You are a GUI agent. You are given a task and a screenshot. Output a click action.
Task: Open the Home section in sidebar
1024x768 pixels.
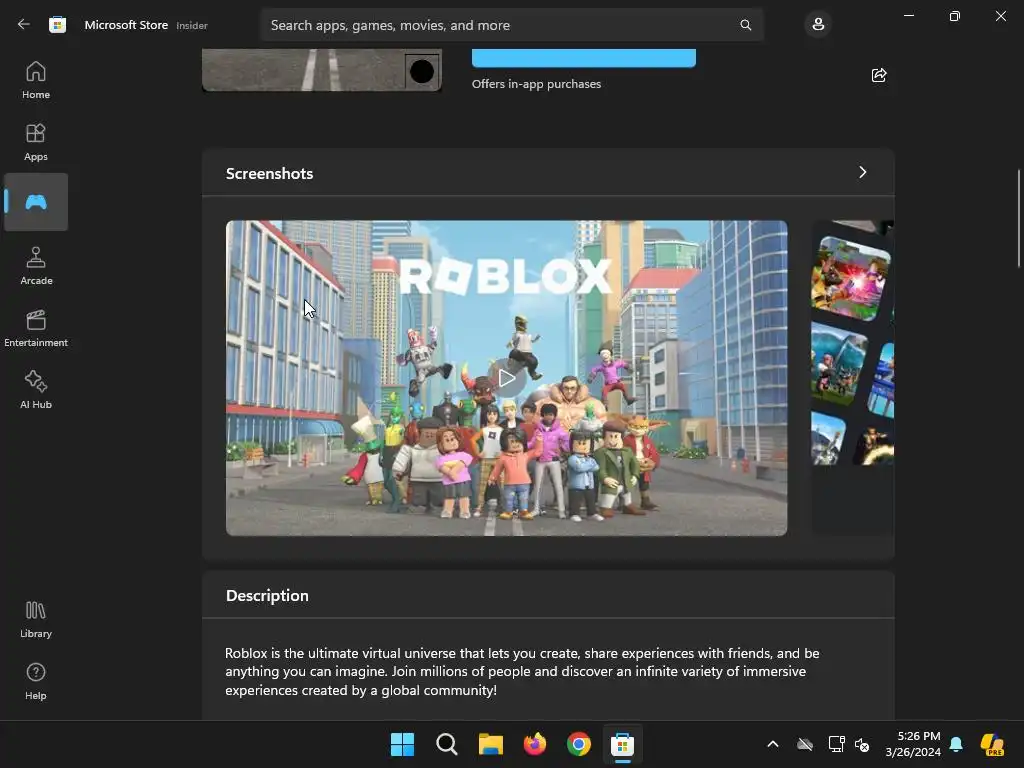[36, 80]
